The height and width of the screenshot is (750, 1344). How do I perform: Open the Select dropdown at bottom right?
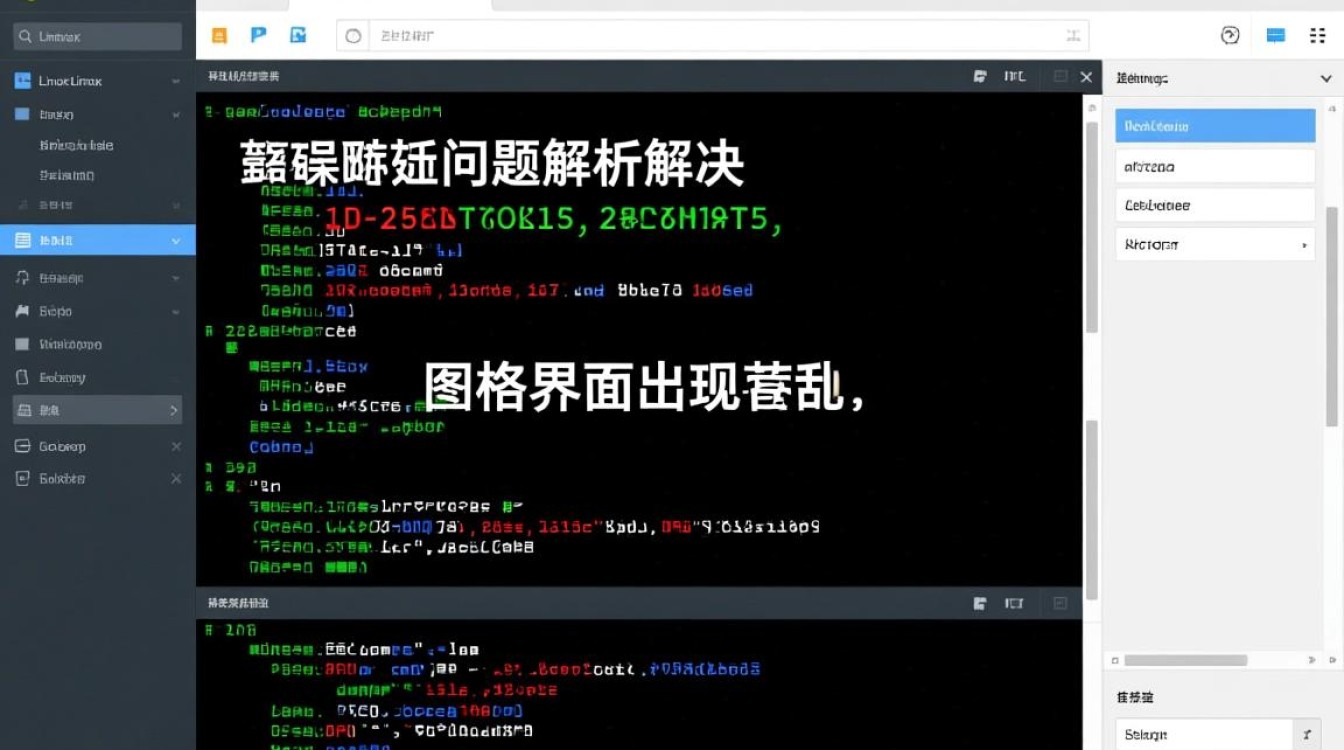1216,733
